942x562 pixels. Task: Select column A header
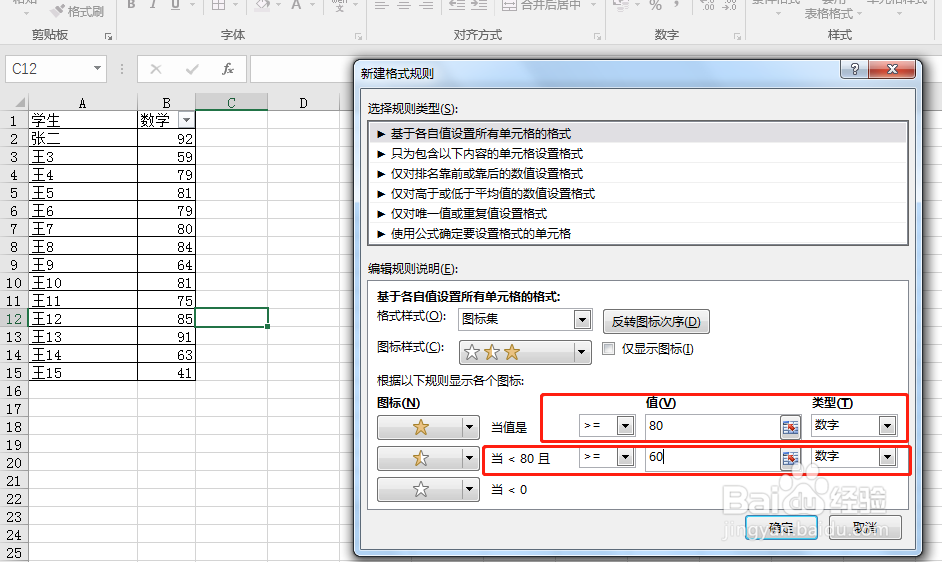83,103
